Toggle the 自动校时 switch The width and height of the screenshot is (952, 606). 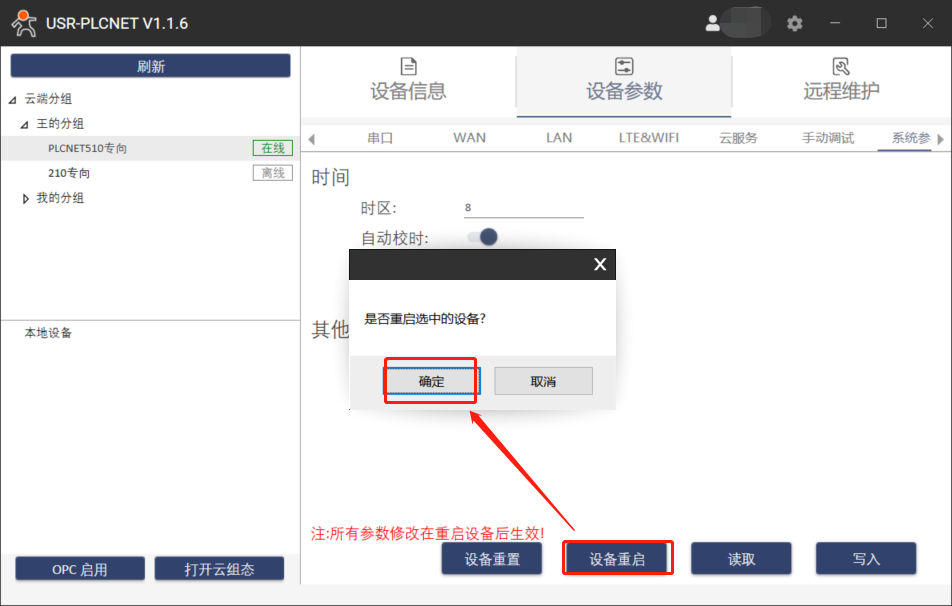coord(483,237)
